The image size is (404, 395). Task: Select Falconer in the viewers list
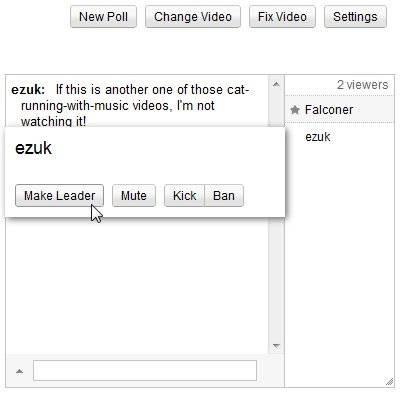point(339,110)
